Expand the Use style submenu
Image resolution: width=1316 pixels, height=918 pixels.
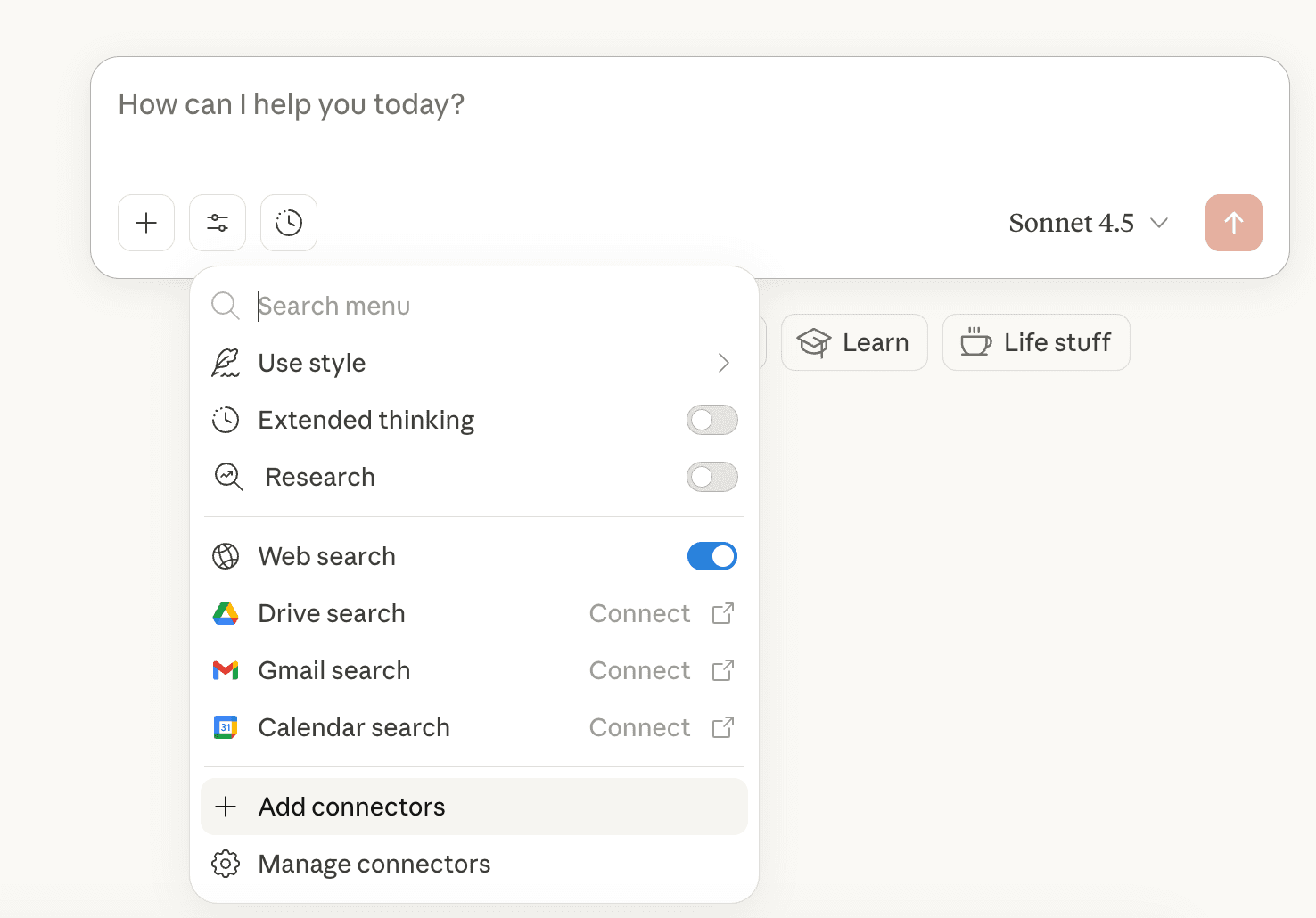[x=724, y=363]
